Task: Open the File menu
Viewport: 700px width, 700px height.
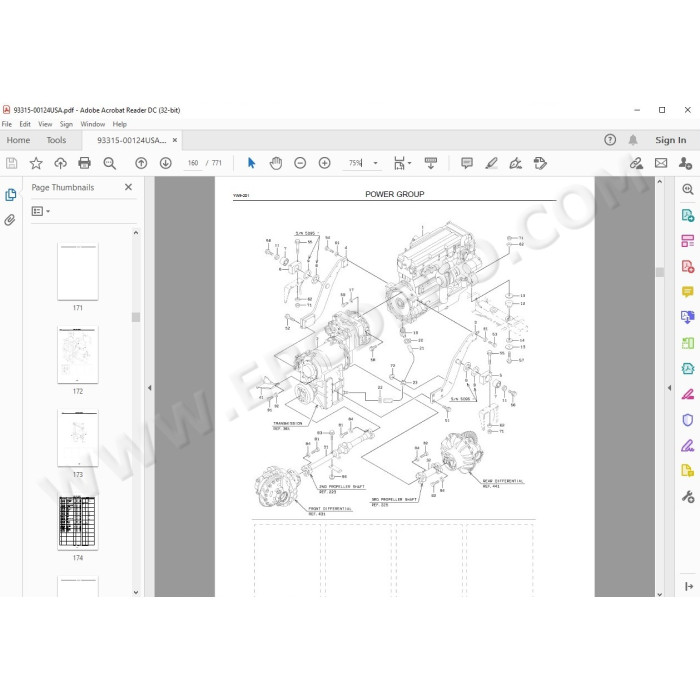Action: pyautogui.click(x=7, y=124)
